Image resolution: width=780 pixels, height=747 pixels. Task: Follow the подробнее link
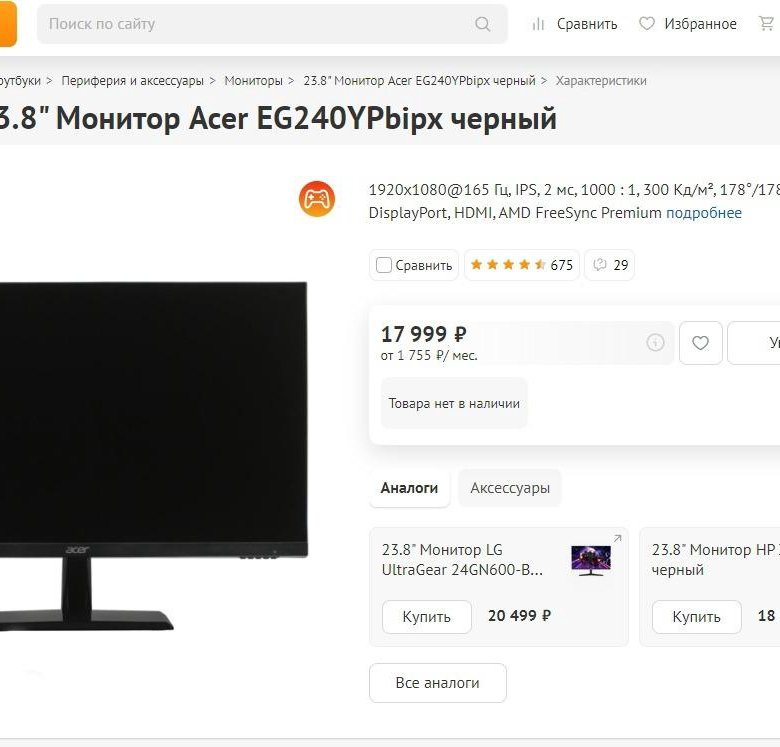(x=703, y=213)
